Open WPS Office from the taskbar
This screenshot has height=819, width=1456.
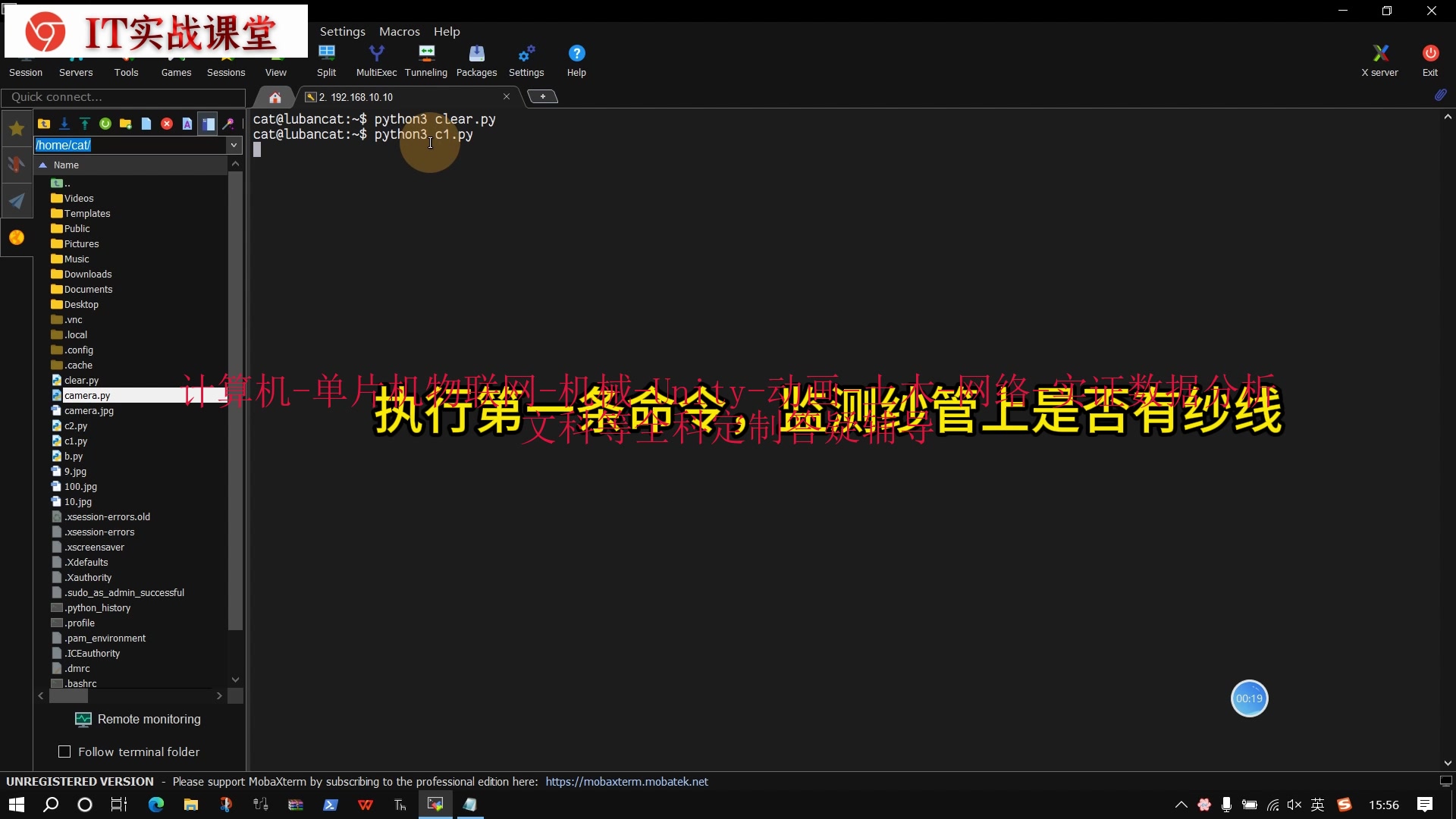tap(366, 805)
